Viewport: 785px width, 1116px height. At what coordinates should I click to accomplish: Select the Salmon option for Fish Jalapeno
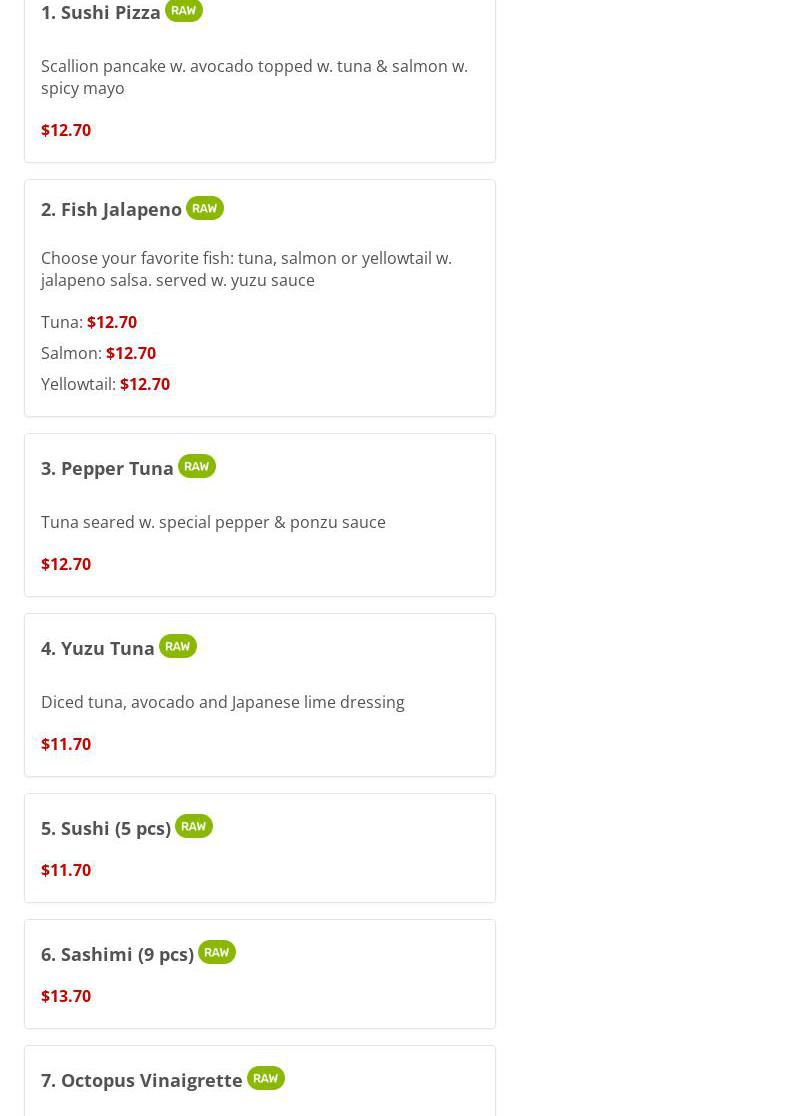[98, 353]
